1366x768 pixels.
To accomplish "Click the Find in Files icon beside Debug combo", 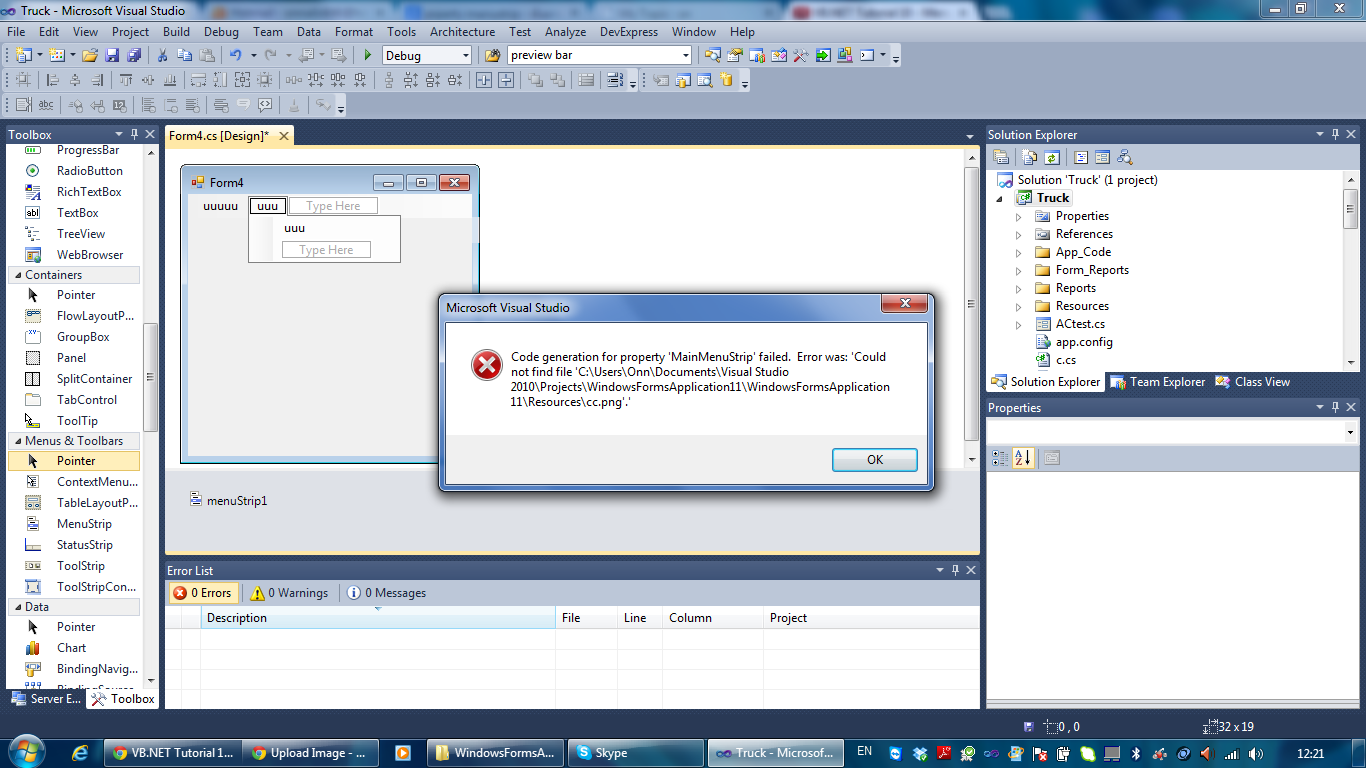I will coord(492,55).
